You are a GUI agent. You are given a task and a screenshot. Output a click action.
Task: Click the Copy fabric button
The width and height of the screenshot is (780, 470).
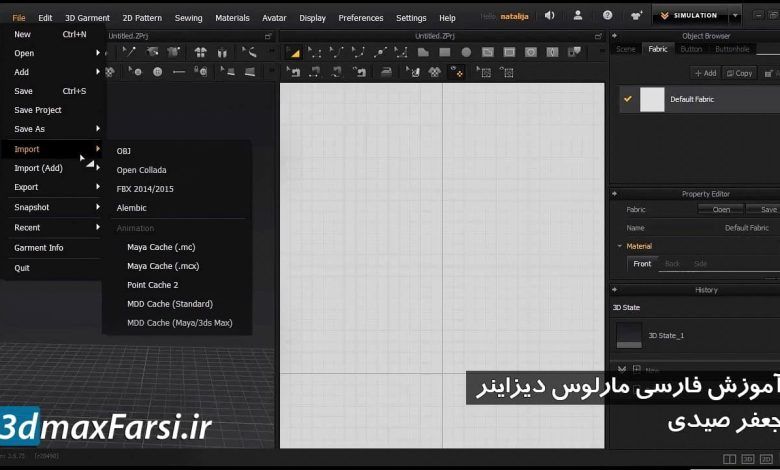click(x=739, y=73)
